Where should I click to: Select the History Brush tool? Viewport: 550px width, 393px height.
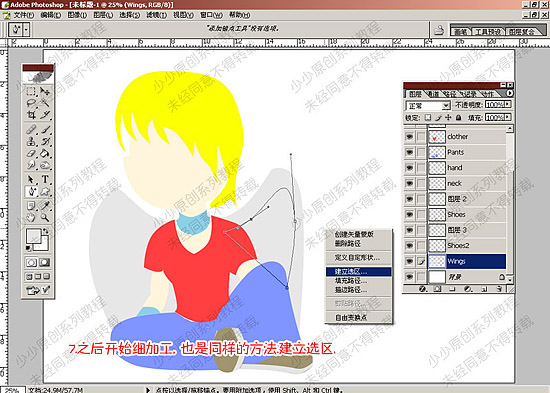(x=45, y=141)
